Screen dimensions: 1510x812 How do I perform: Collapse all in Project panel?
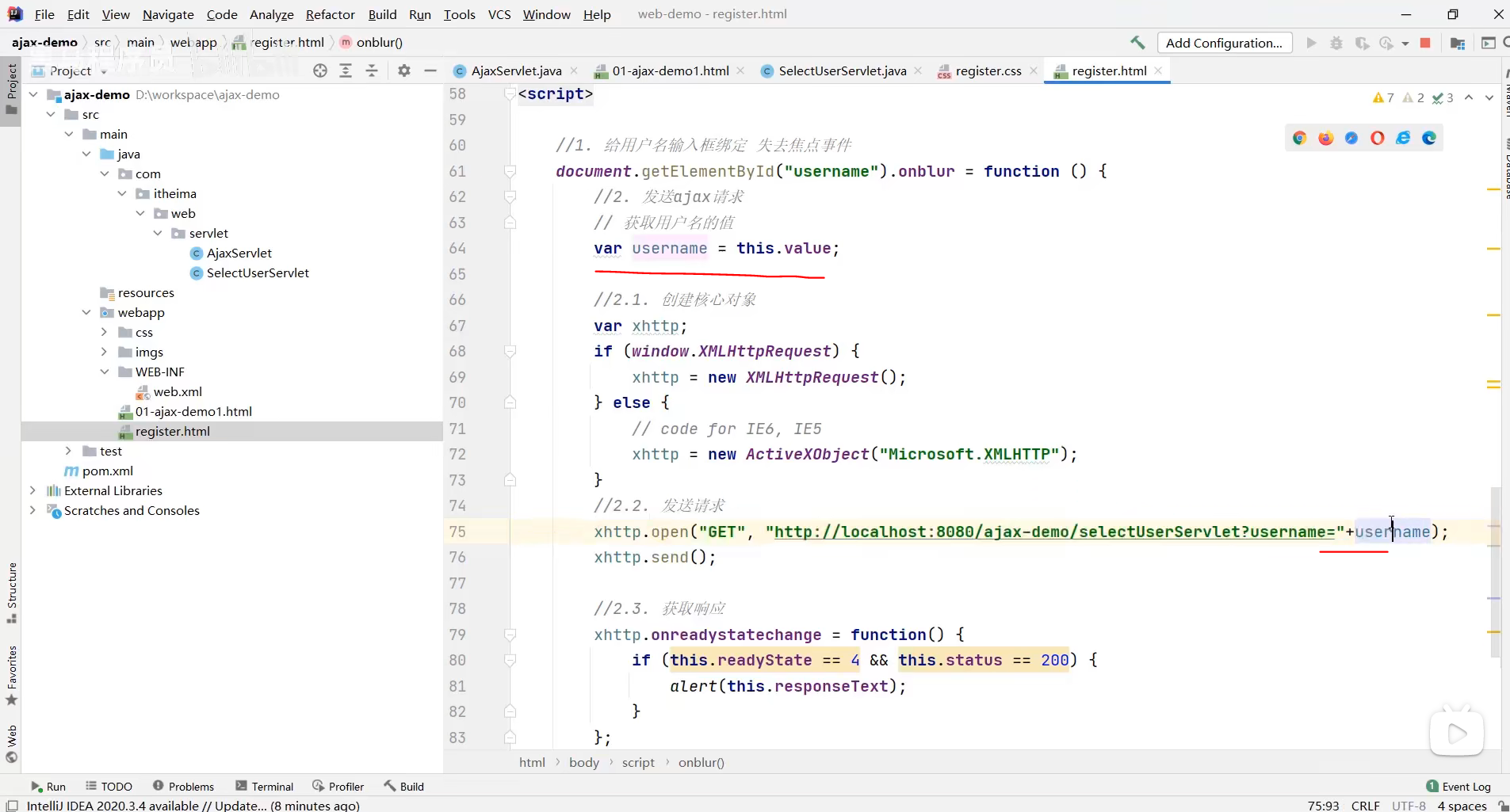click(372, 71)
